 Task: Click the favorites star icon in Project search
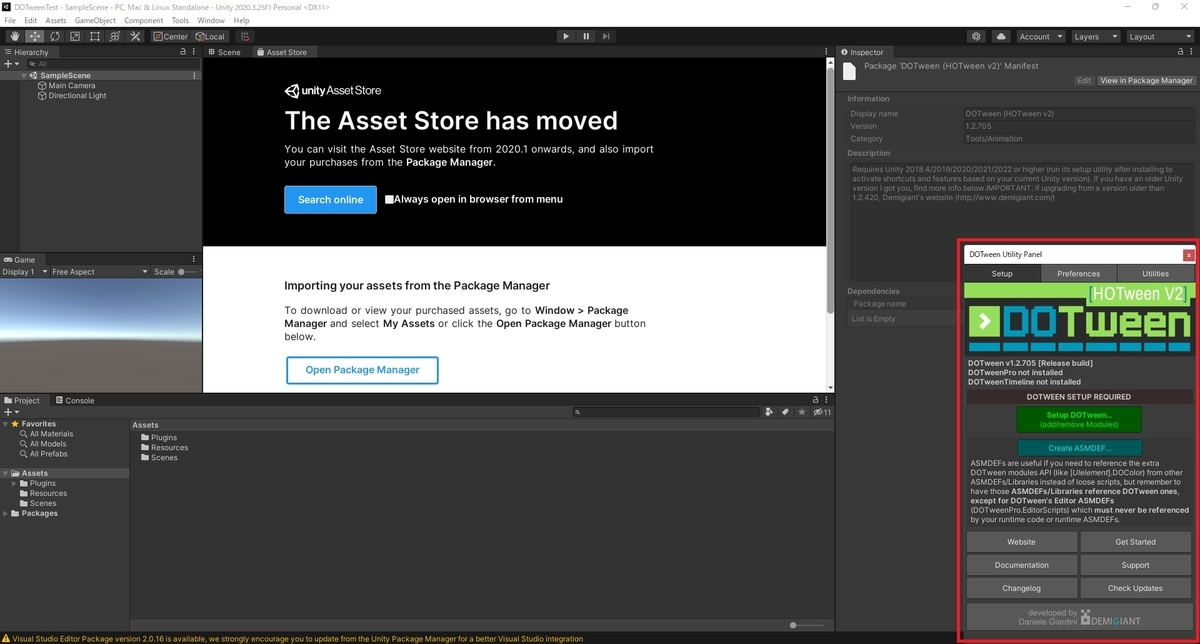point(801,412)
